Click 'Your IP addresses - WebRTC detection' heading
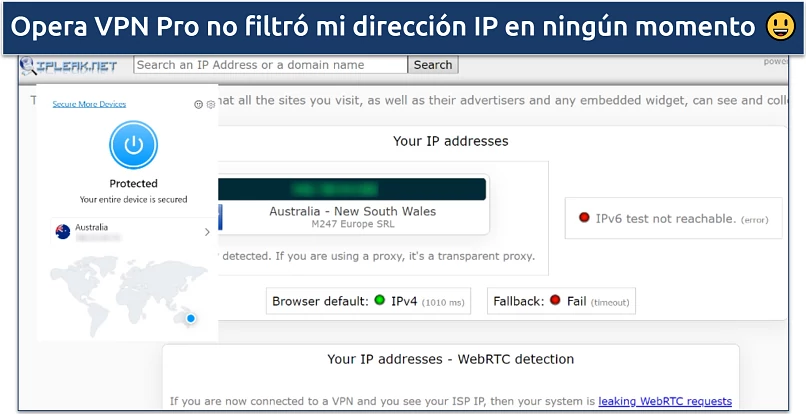806x414 pixels. coord(451,359)
